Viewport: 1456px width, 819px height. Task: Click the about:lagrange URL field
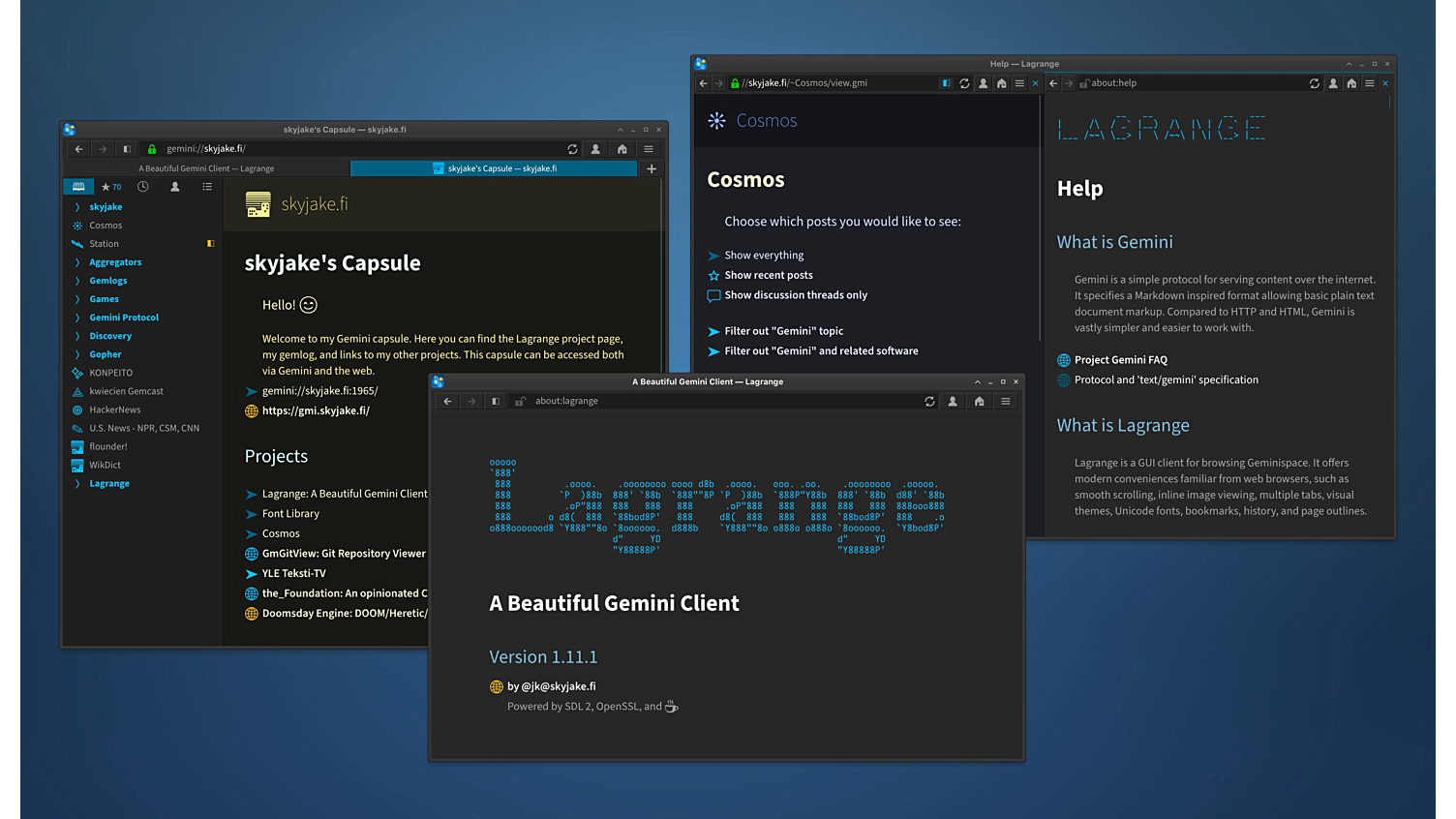(x=716, y=401)
